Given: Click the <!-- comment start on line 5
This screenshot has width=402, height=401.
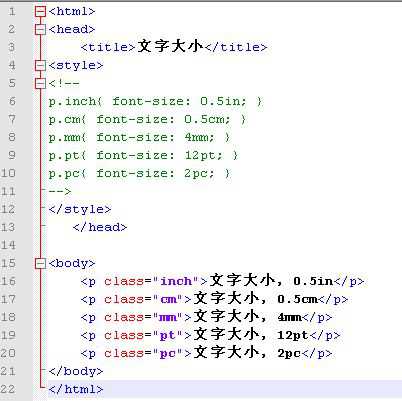Looking at the screenshot, I should (64, 83).
